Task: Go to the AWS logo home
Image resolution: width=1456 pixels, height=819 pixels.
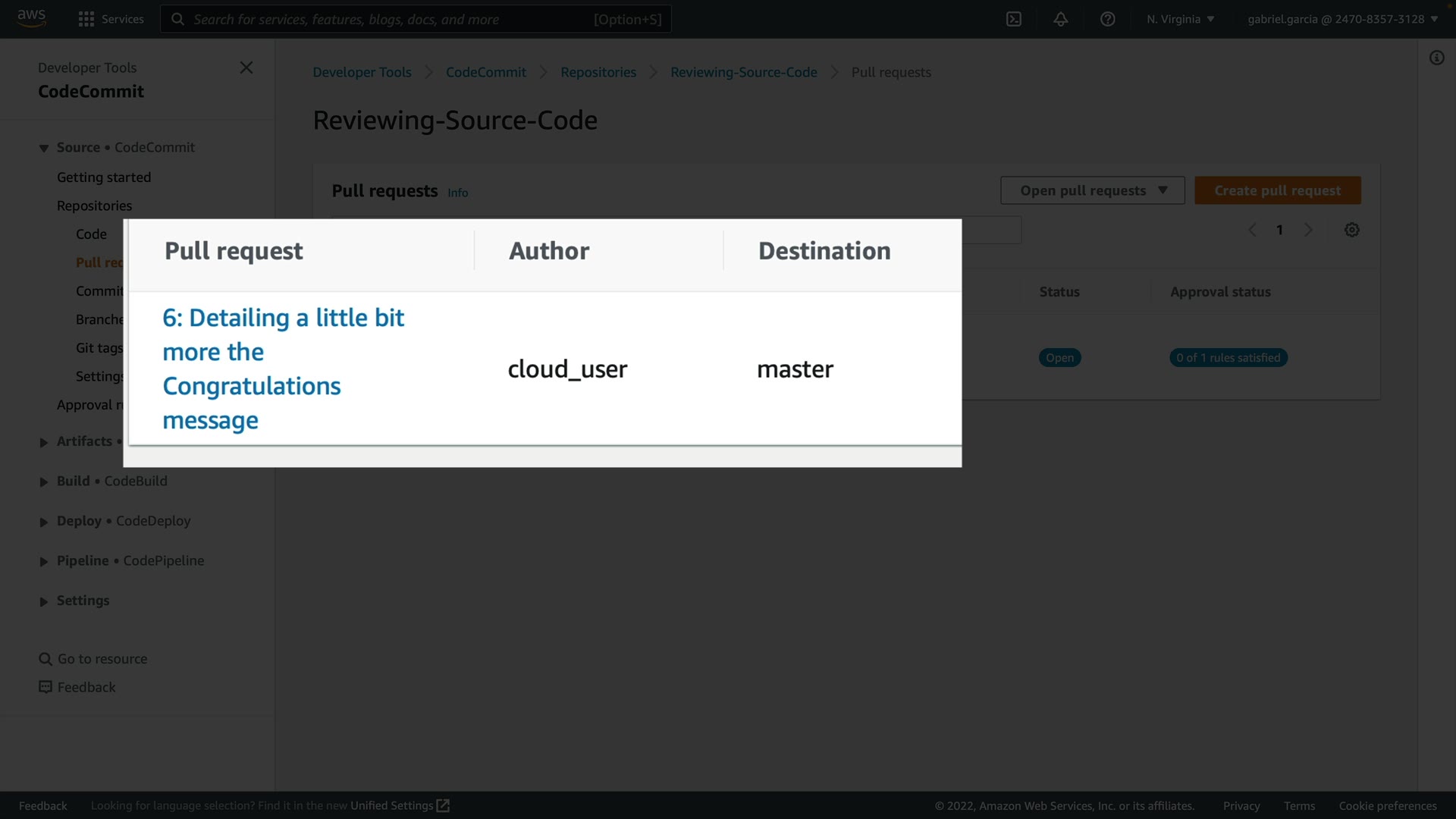Action: click(31, 18)
